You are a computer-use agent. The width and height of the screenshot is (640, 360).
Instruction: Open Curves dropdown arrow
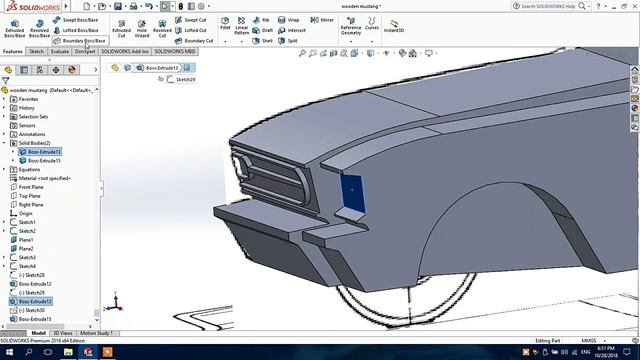coord(372,42)
